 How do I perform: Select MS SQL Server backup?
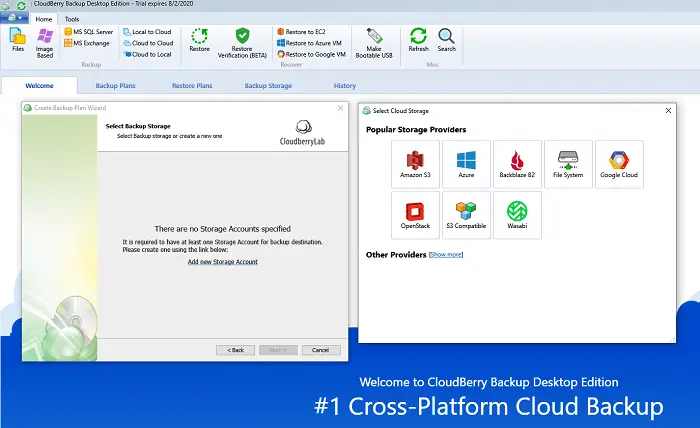click(x=88, y=32)
